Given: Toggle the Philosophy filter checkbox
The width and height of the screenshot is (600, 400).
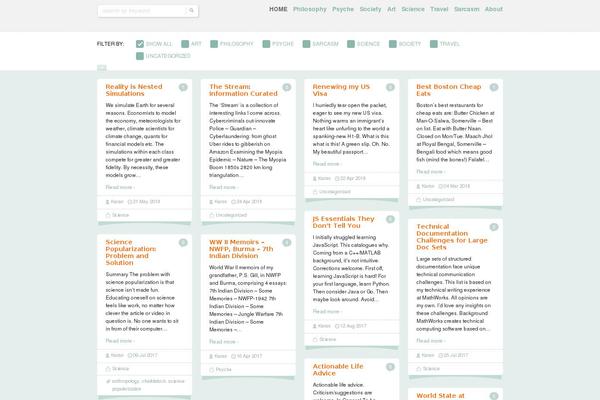Looking at the screenshot, I should pos(214,44).
